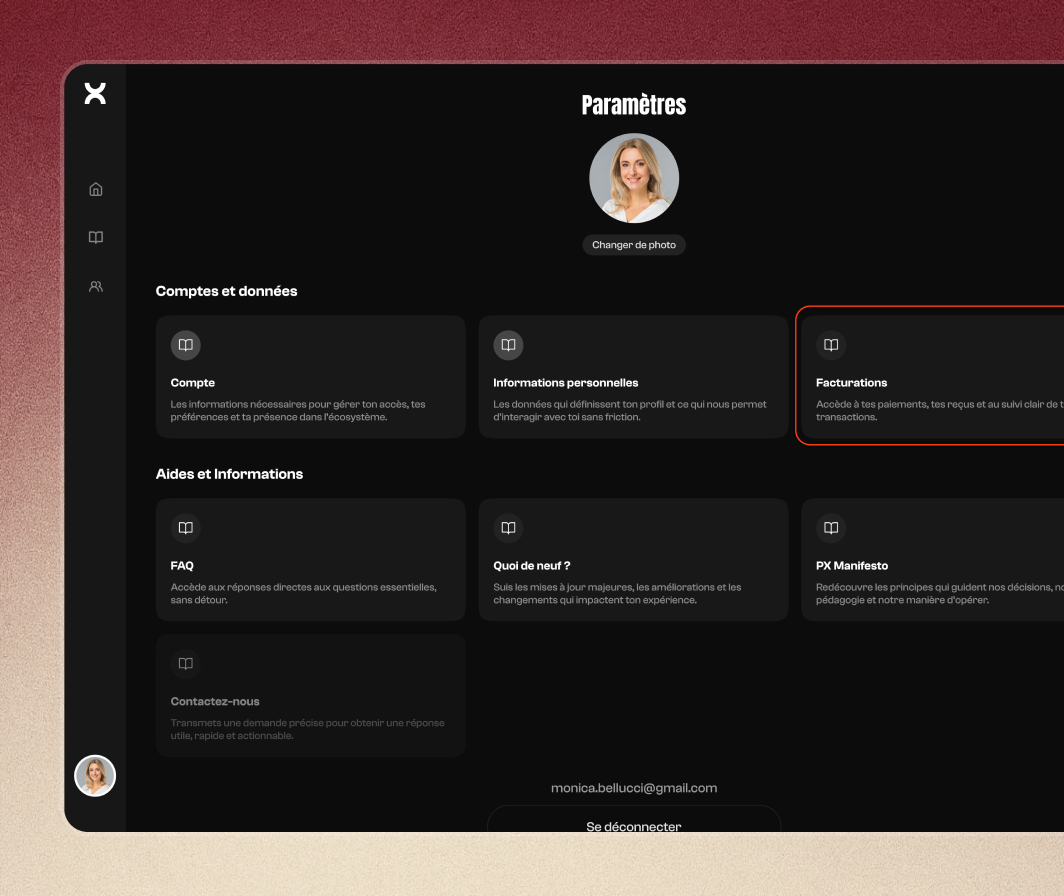This screenshot has height=896, width=1064.
Task: Click Changer de photo button
Action: pos(634,245)
